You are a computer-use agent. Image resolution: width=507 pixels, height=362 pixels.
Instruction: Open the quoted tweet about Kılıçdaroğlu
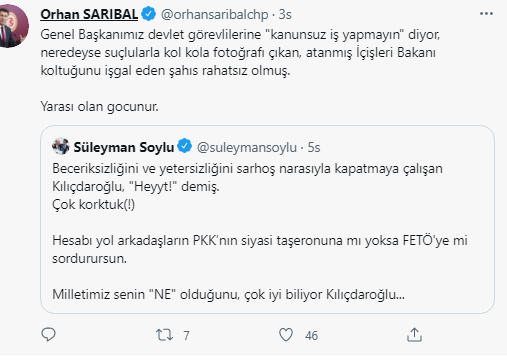[x=267, y=219]
